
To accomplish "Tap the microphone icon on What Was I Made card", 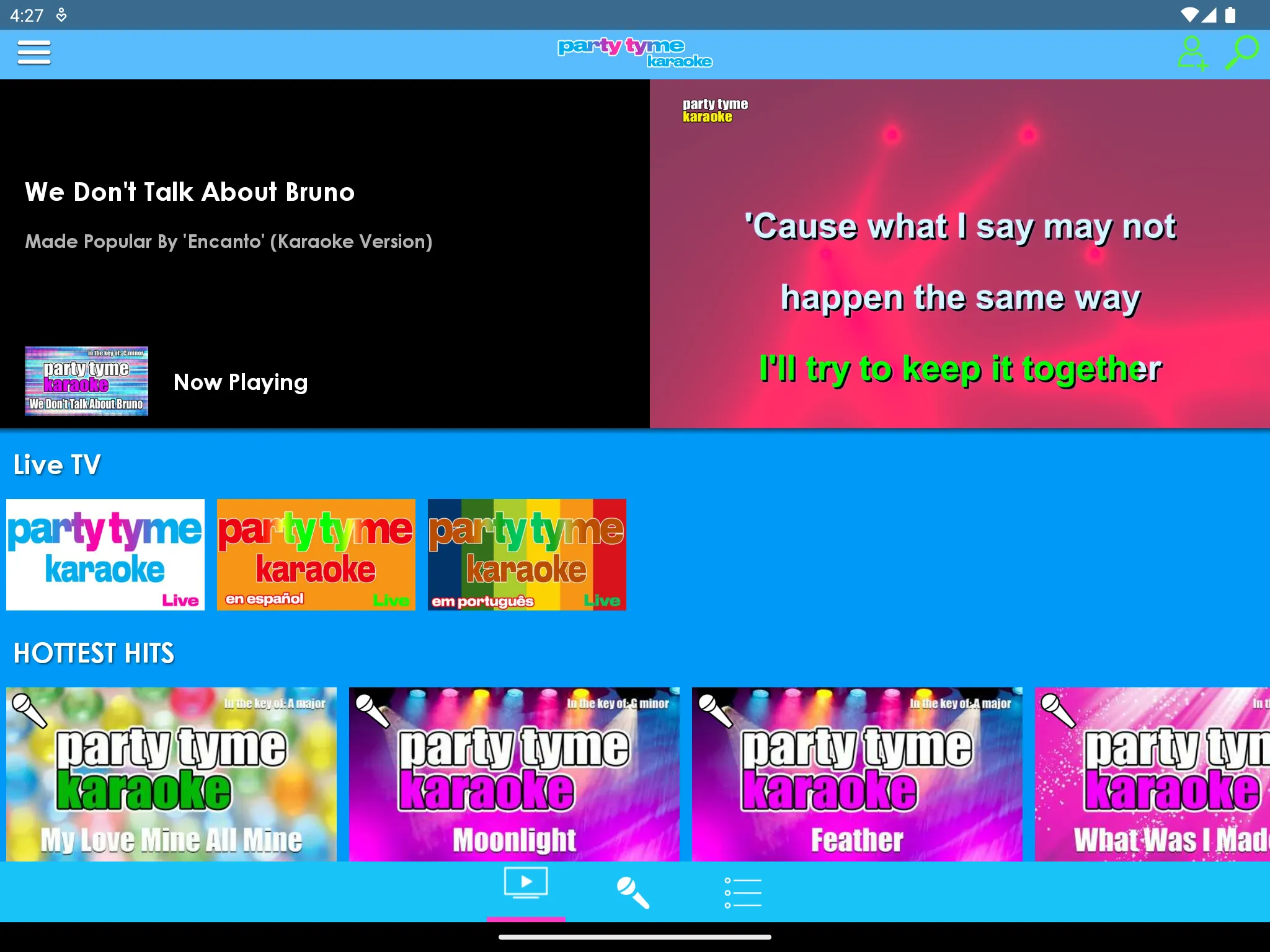I will coord(1058,710).
